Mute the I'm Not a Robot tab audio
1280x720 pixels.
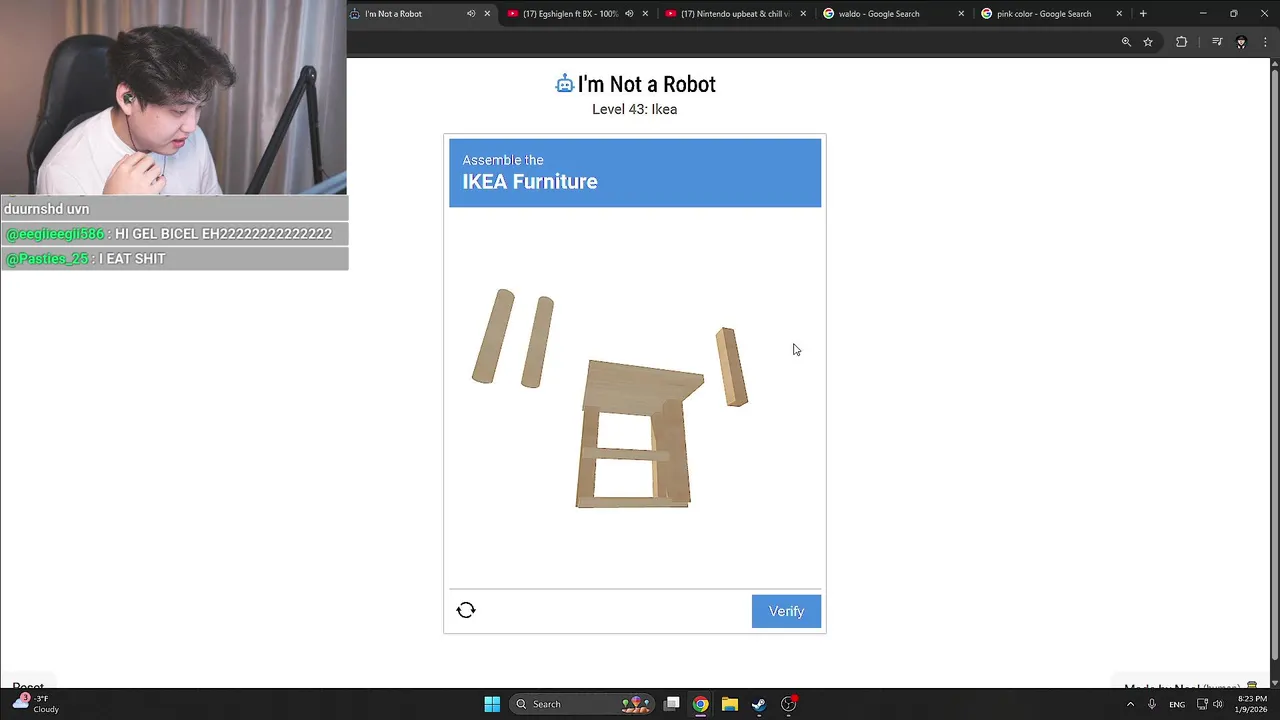[471, 14]
